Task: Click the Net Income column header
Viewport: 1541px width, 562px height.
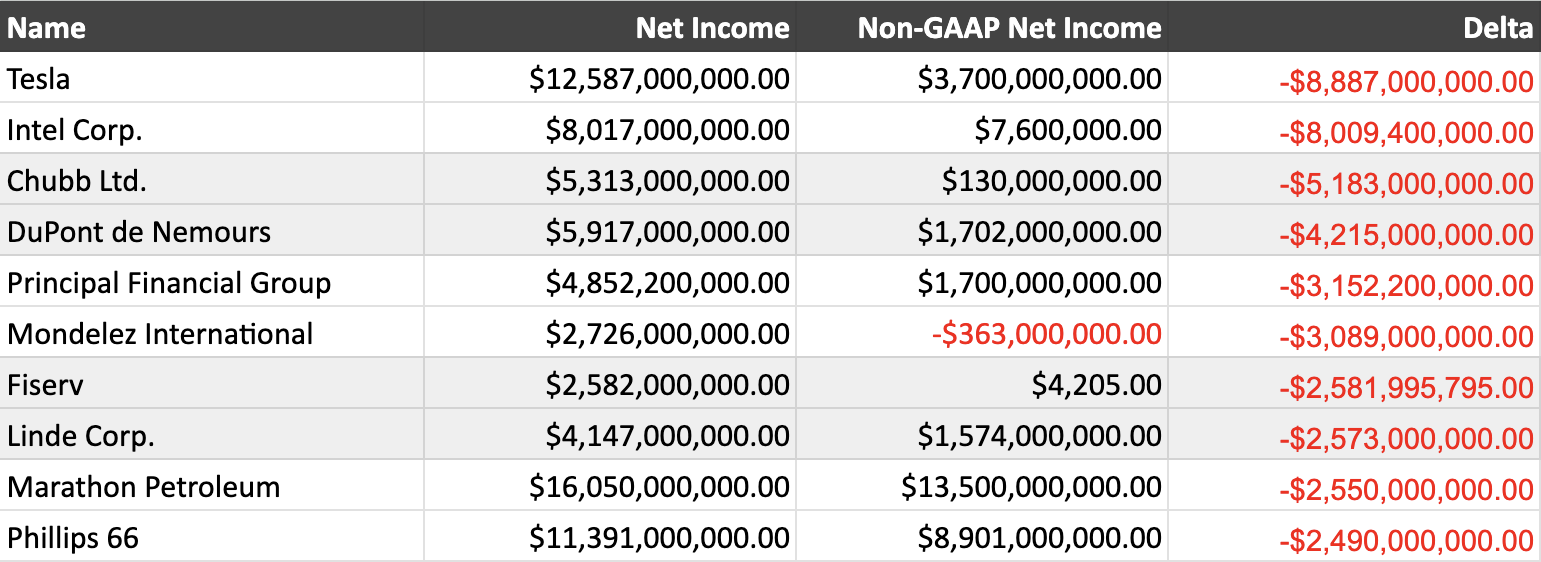Action: [712, 28]
